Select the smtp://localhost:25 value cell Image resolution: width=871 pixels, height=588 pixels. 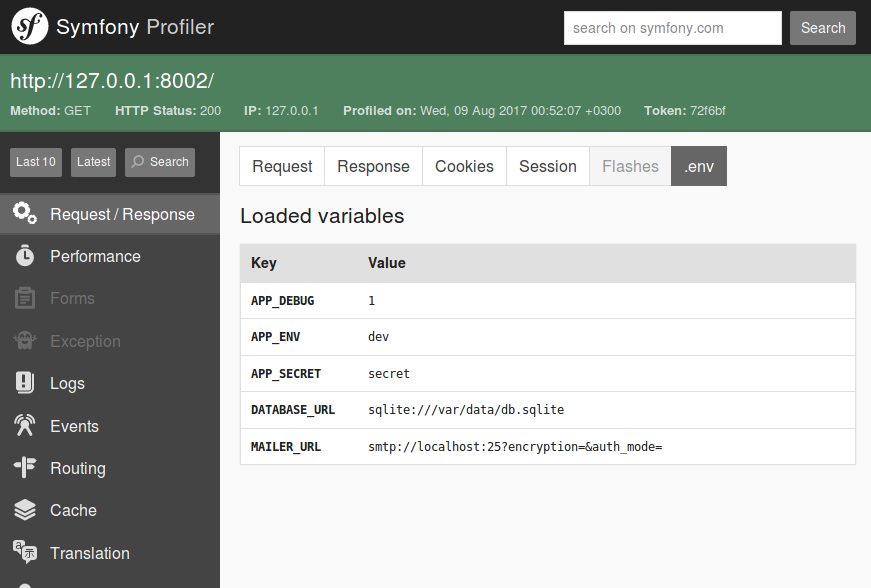(x=515, y=447)
